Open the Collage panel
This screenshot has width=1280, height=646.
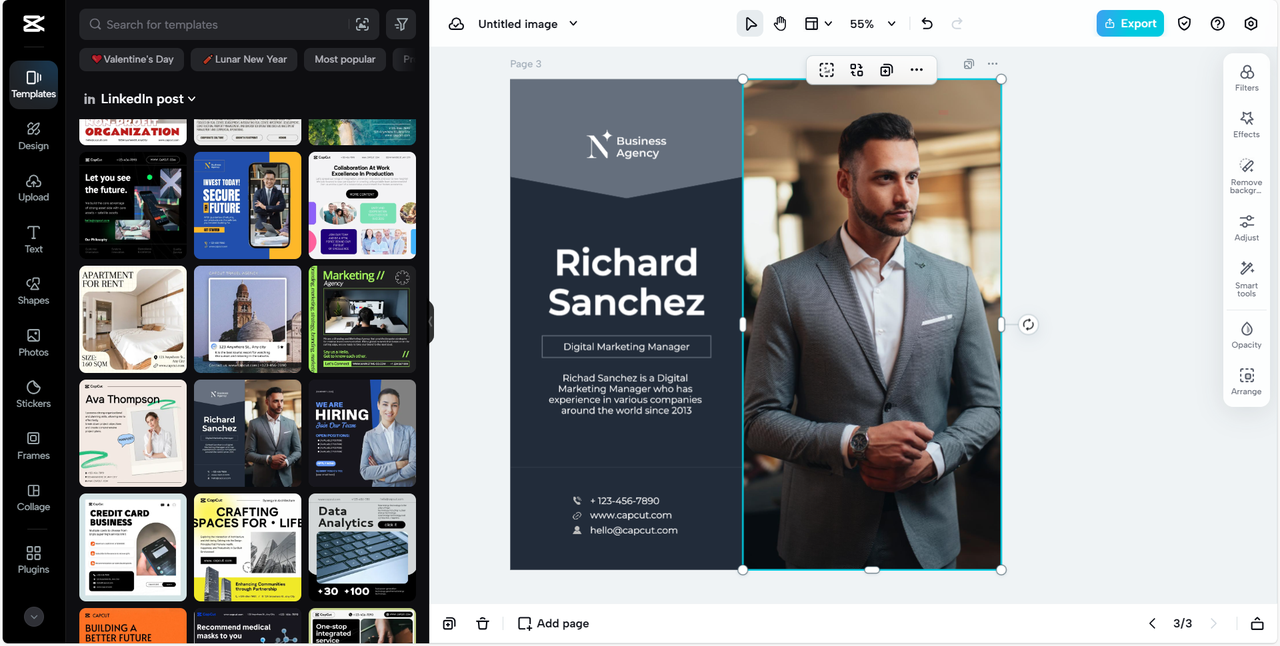33,498
